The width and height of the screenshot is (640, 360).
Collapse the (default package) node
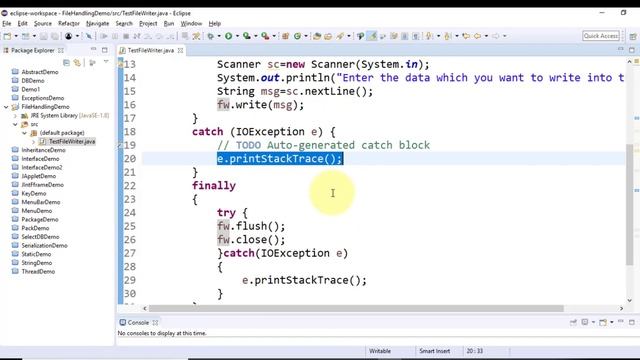[x=24, y=133]
